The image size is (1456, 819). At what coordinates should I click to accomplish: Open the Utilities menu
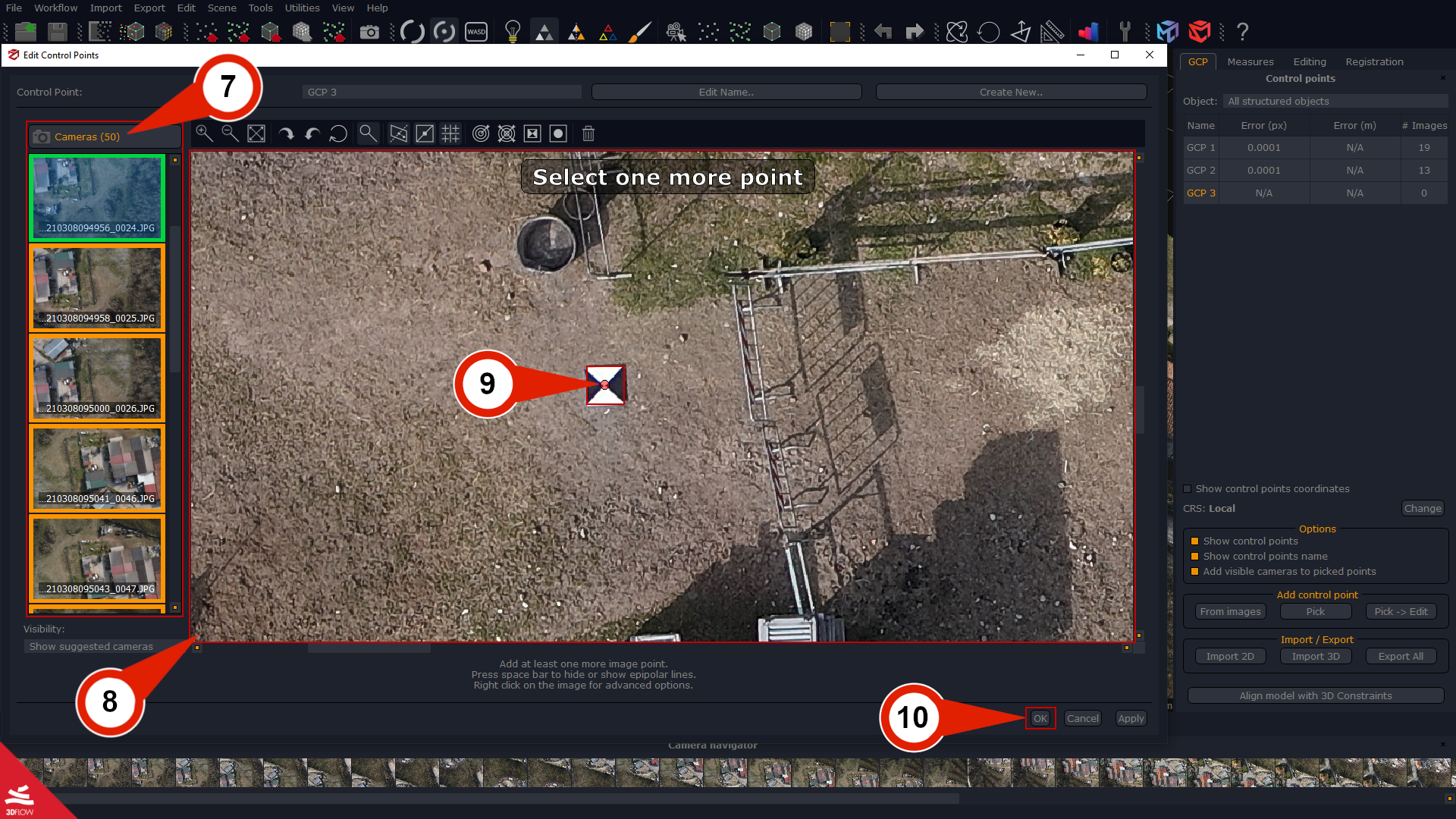coord(302,8)
